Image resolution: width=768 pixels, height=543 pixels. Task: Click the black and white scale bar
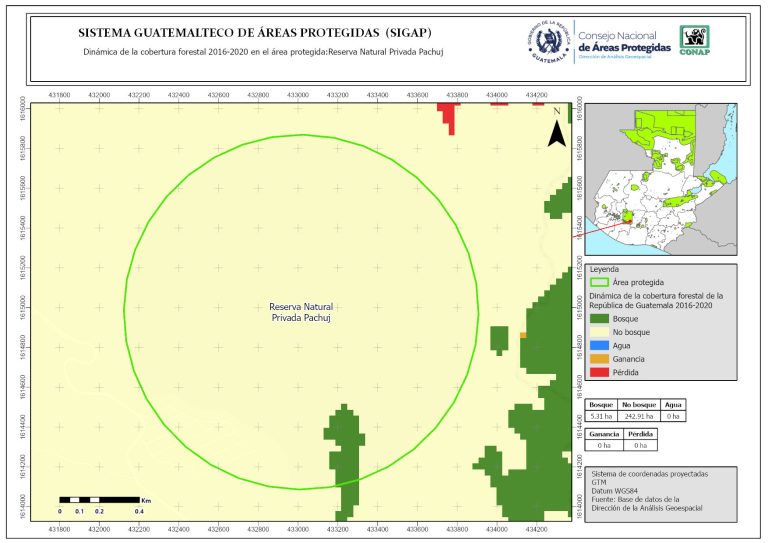pos(98,498)
